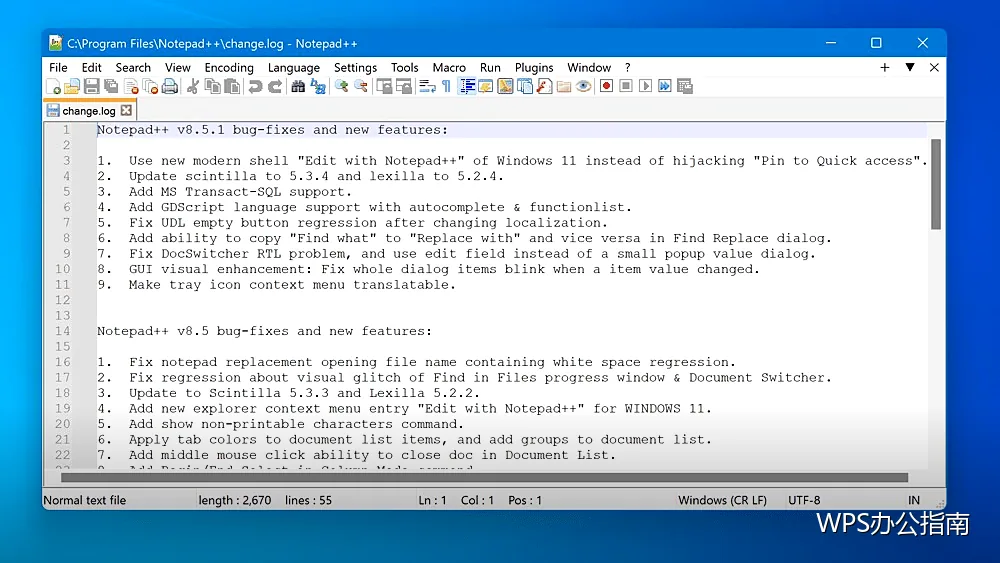Click the Copy toolbar icon
The image size is (1000, 563).
point(212,86)
